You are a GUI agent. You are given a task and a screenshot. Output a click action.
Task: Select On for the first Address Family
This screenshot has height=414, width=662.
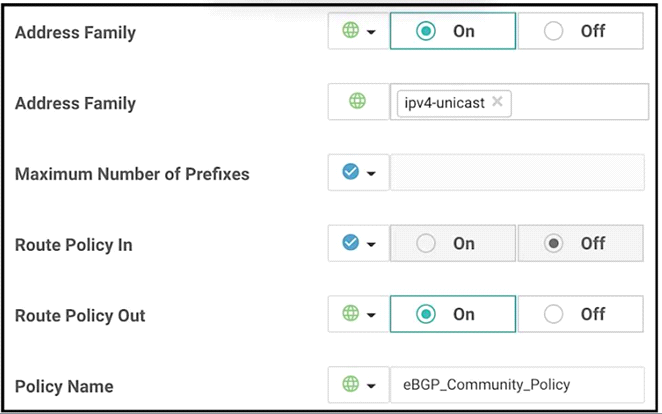(453, 31)
